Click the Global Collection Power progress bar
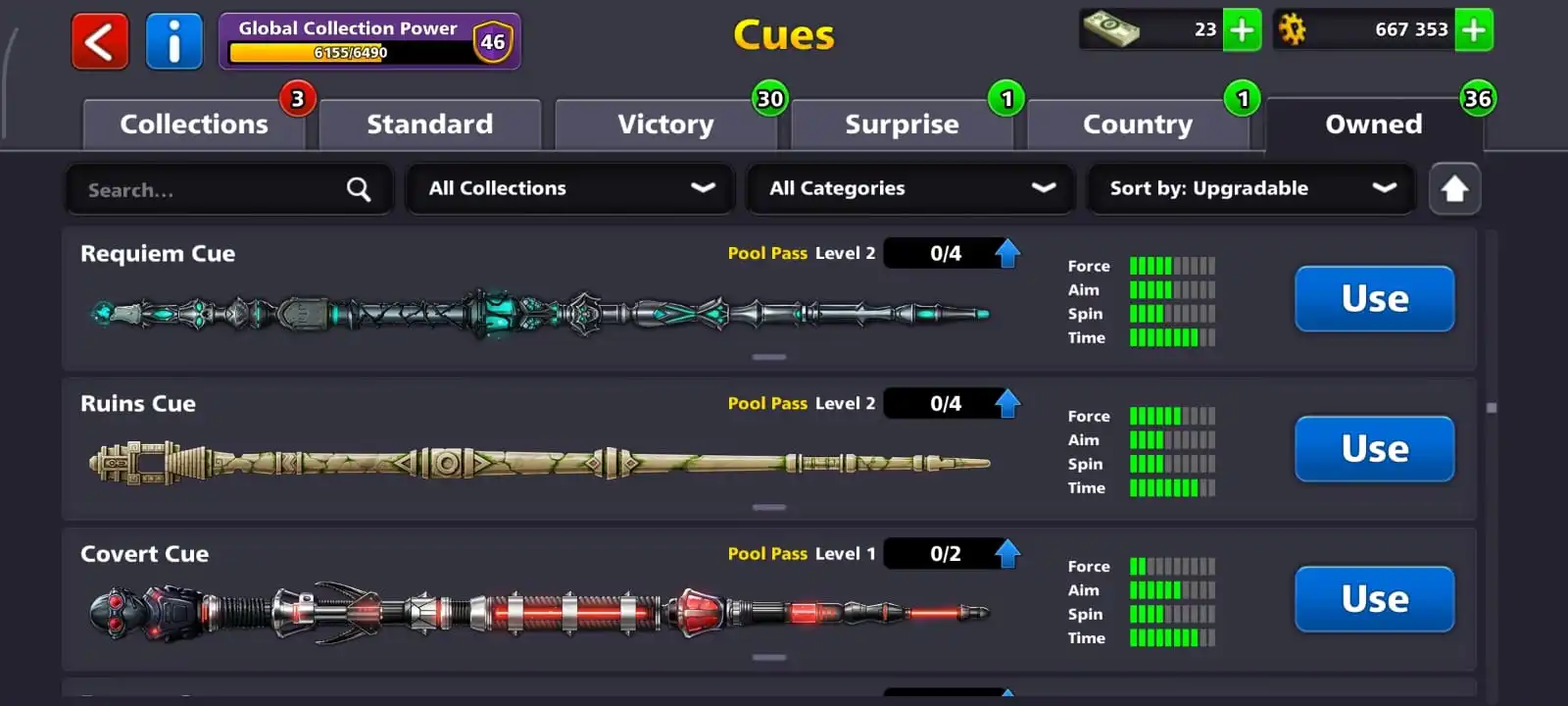 351,53
